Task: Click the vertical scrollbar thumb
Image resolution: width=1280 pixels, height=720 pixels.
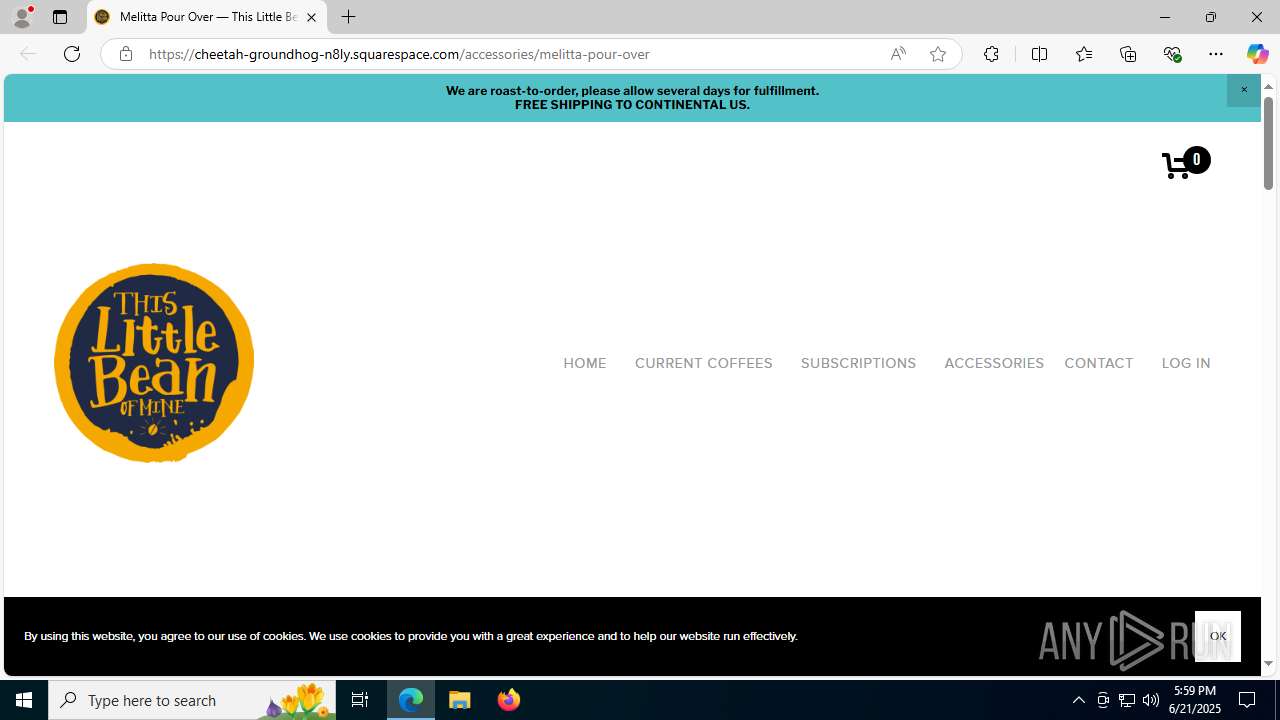Action: click(1268, 142)
